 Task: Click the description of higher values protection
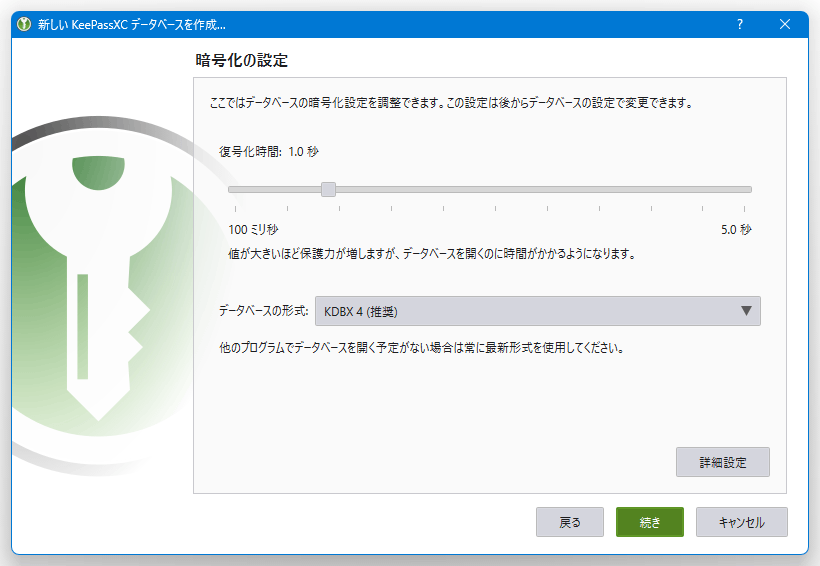pos(432,254)
